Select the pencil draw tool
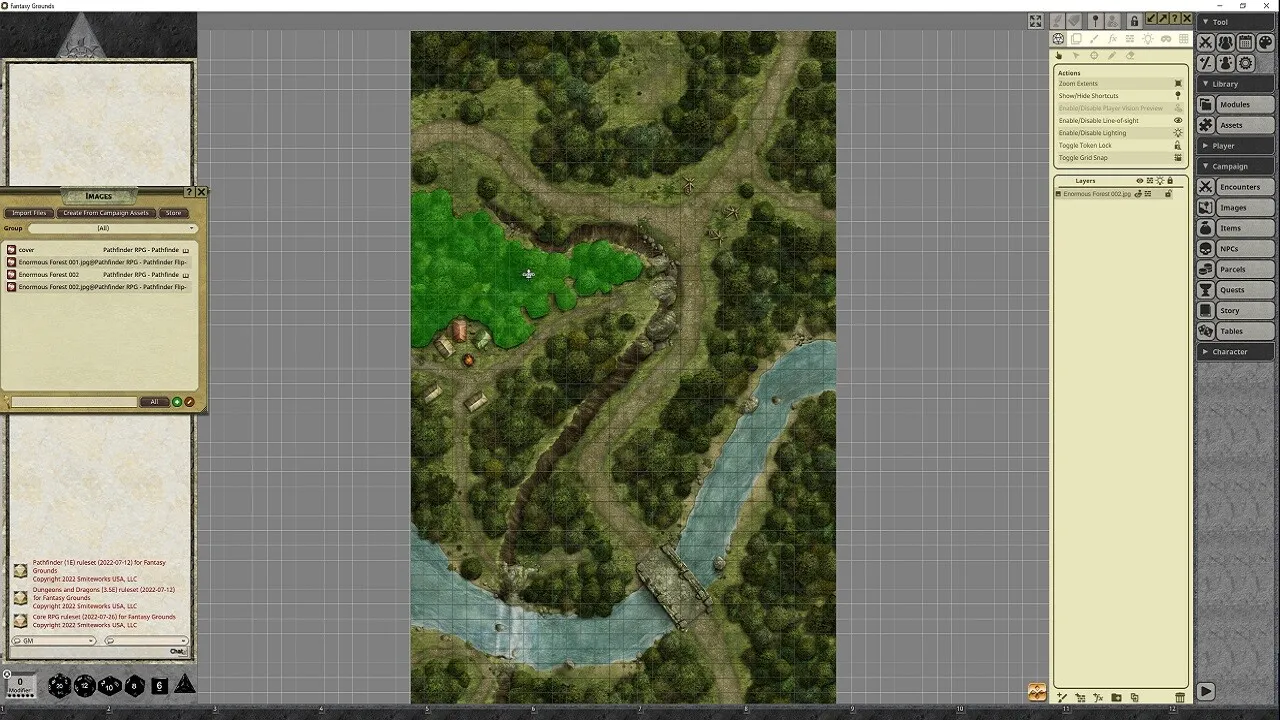The image size is (1280, 720). [1112, 56]
